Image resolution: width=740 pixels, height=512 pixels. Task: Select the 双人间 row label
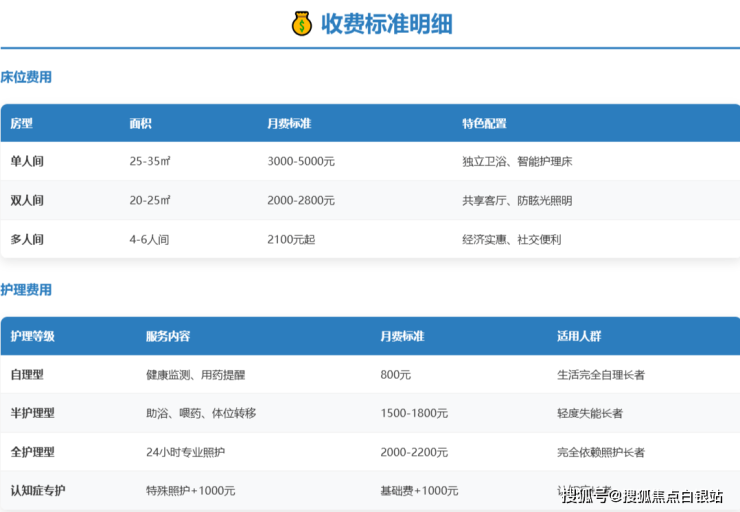pos(28,200)
